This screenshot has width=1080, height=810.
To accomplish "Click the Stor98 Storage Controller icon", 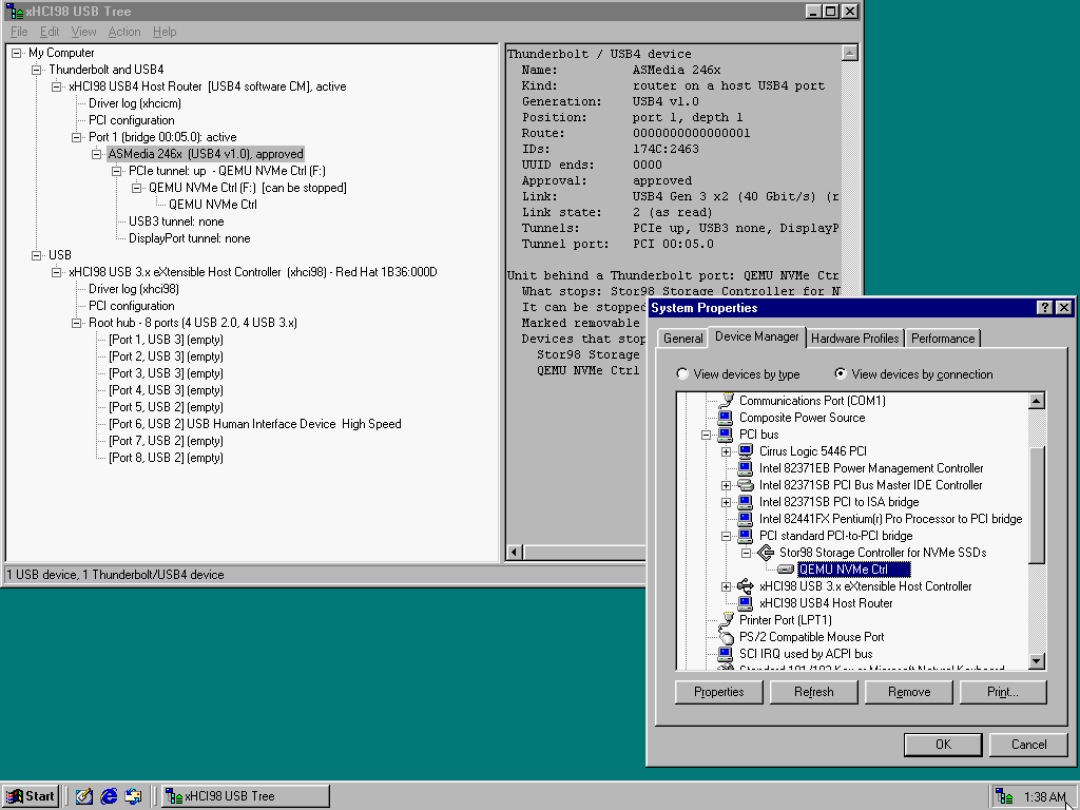I will pos(765,552).
